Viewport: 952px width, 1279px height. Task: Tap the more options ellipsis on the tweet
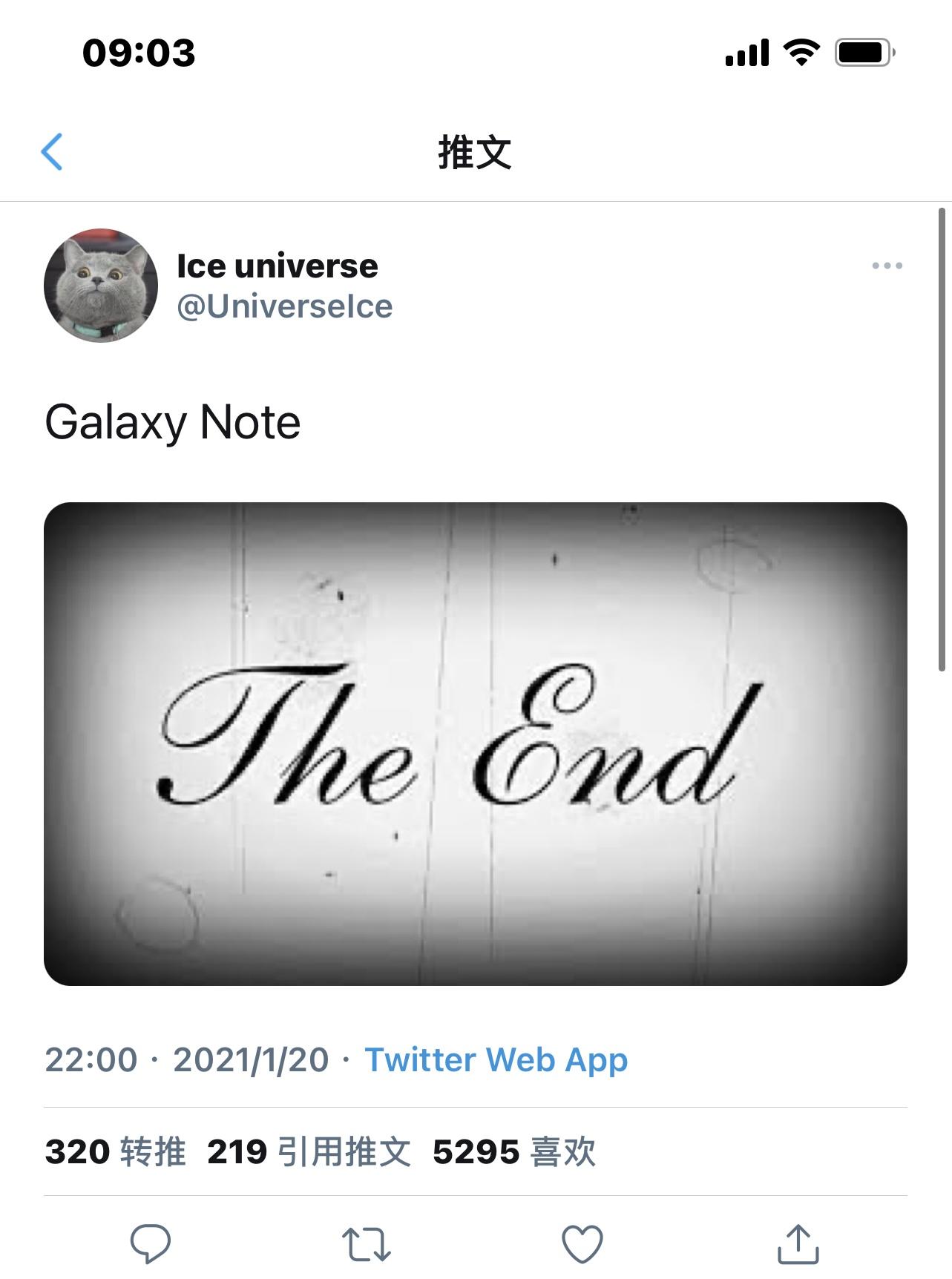click(x=884, y=266)
